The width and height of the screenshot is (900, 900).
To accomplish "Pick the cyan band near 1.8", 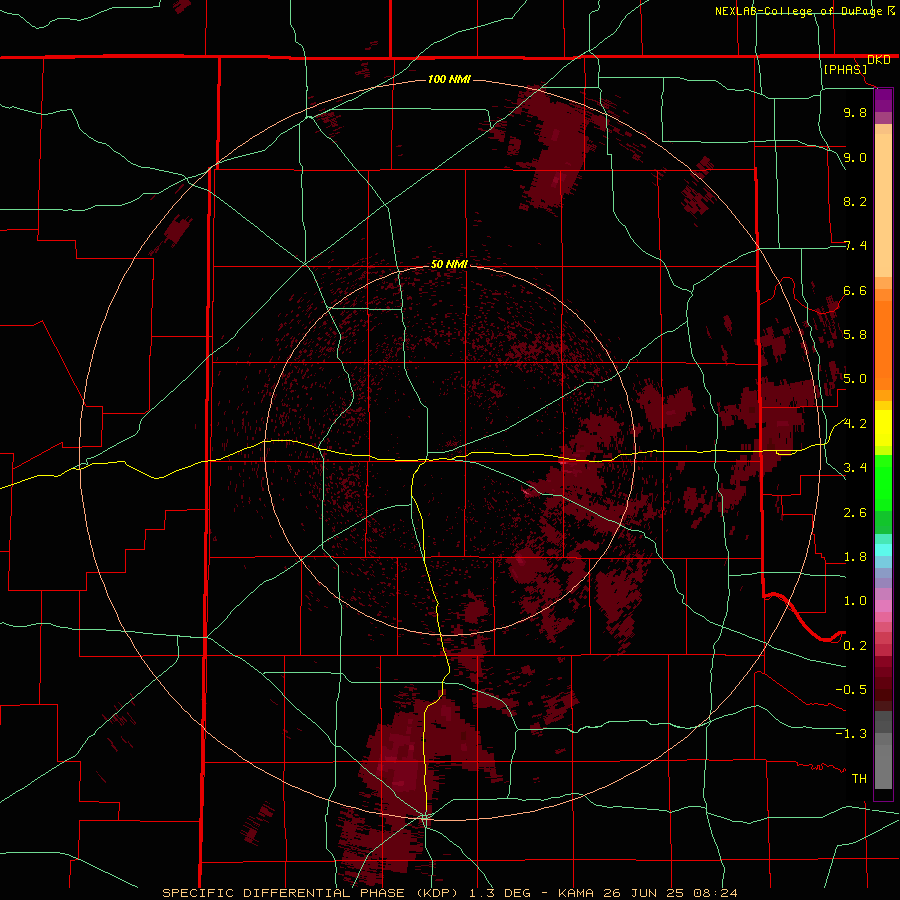I will pyautogui.click(x=883, y=550).
